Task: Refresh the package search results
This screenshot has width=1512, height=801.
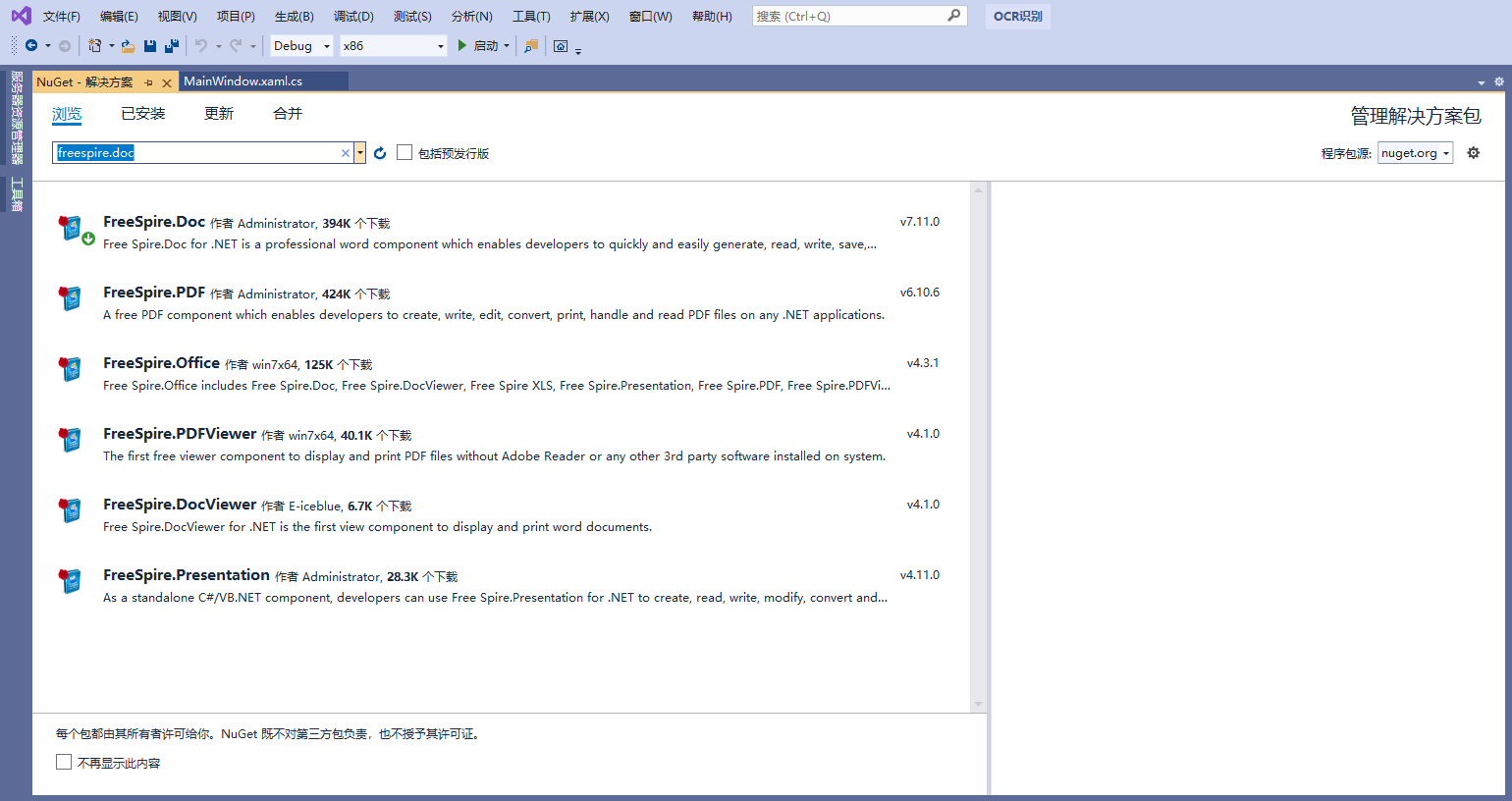Action: pyautogui.click(x=380, y=153)
